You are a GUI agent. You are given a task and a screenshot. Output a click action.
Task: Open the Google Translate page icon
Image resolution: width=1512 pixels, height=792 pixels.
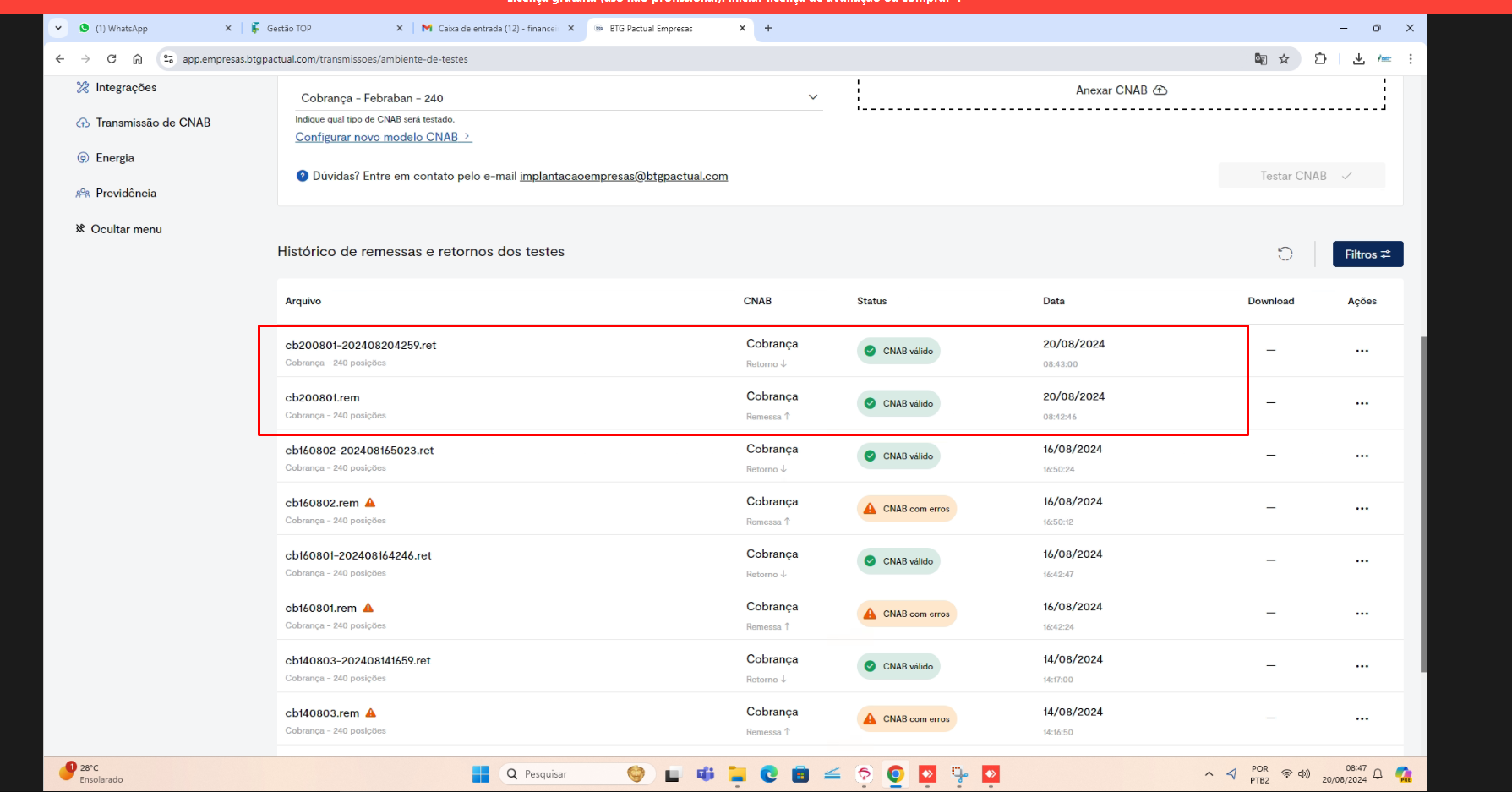point(1260,59)
